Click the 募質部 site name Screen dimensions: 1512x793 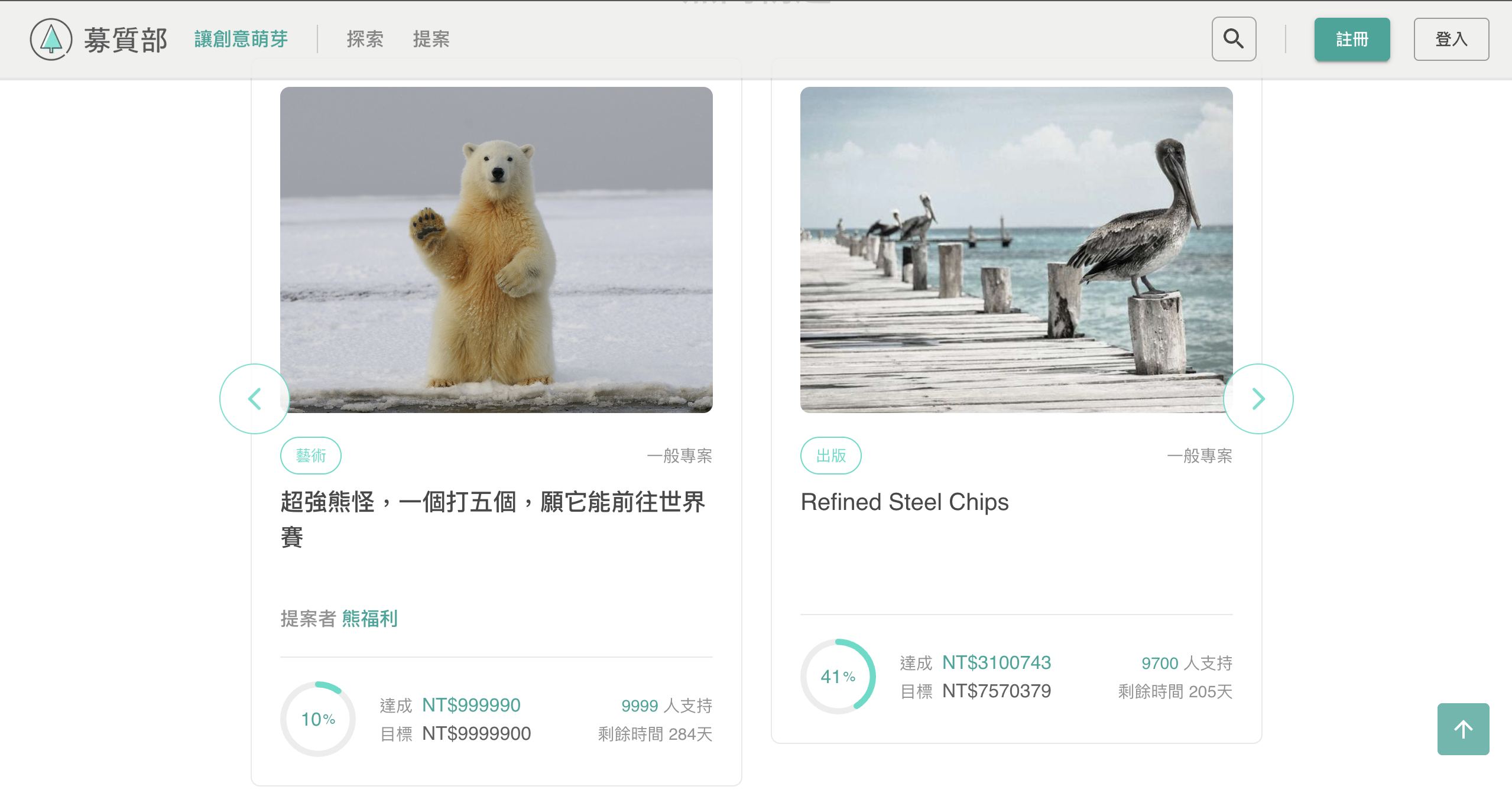(x=125, y=40)
